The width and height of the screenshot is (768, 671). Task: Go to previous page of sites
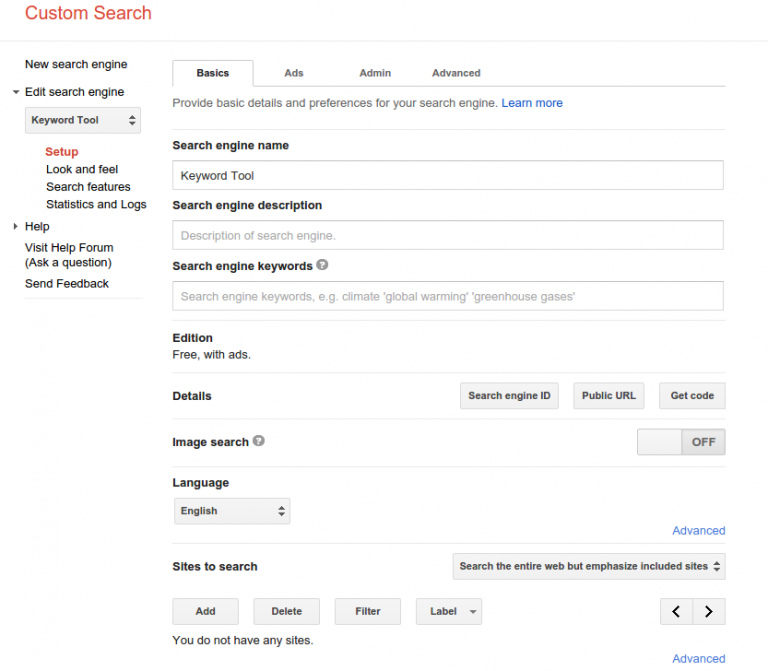point(676,611)
